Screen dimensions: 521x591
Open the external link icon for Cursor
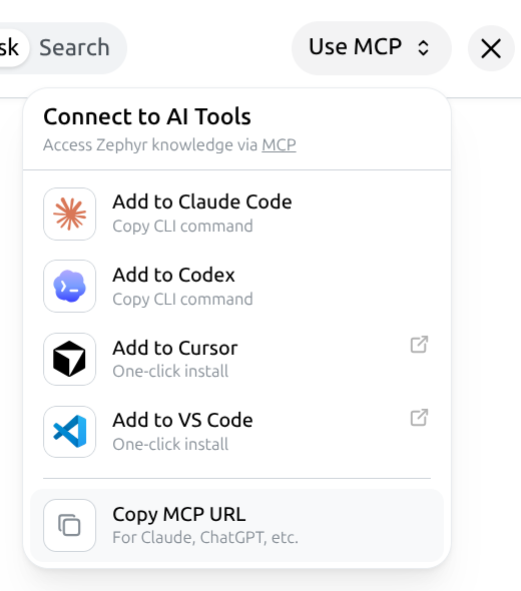419,344
